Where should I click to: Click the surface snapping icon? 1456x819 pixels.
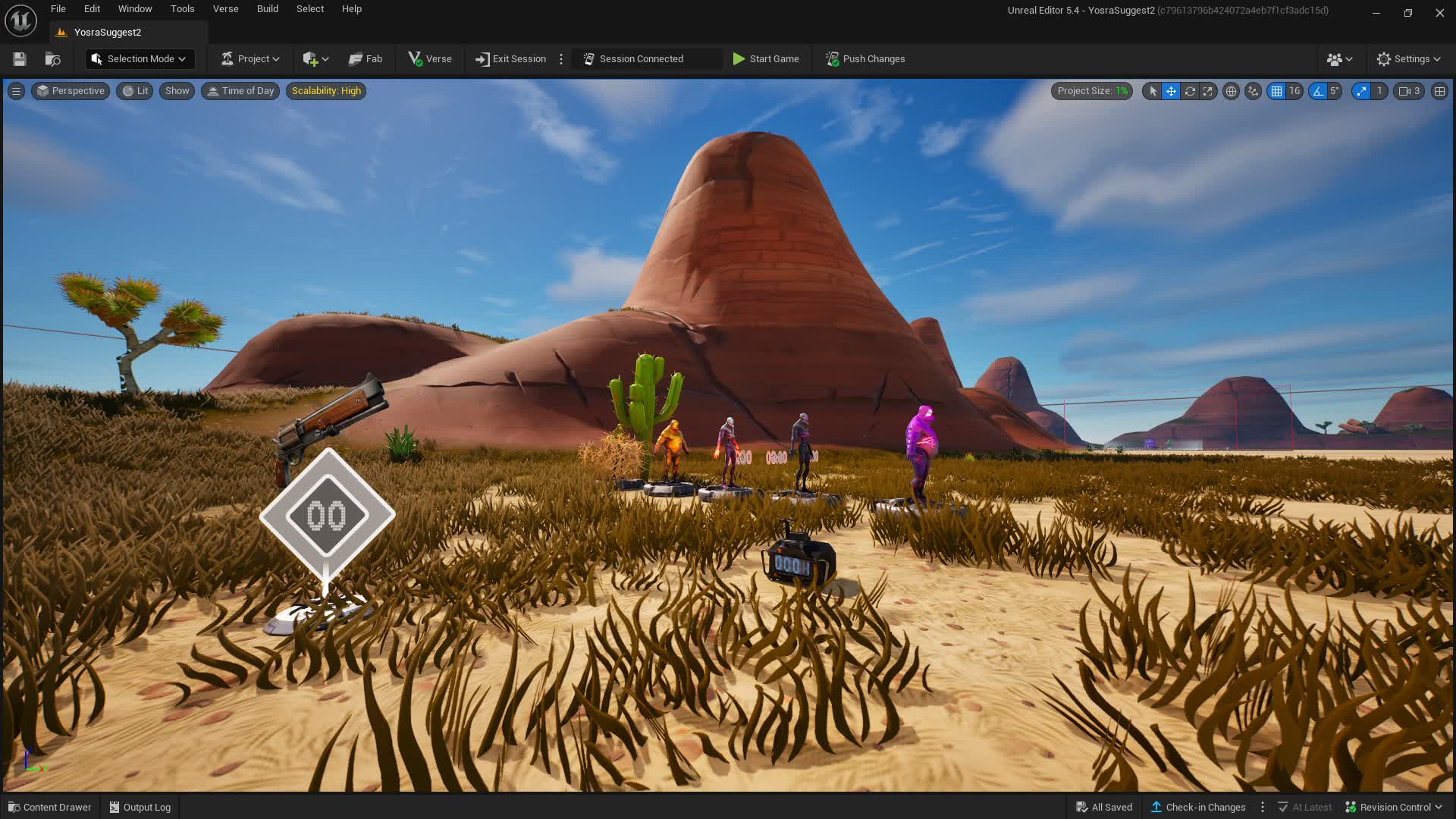pos(1253,91)
